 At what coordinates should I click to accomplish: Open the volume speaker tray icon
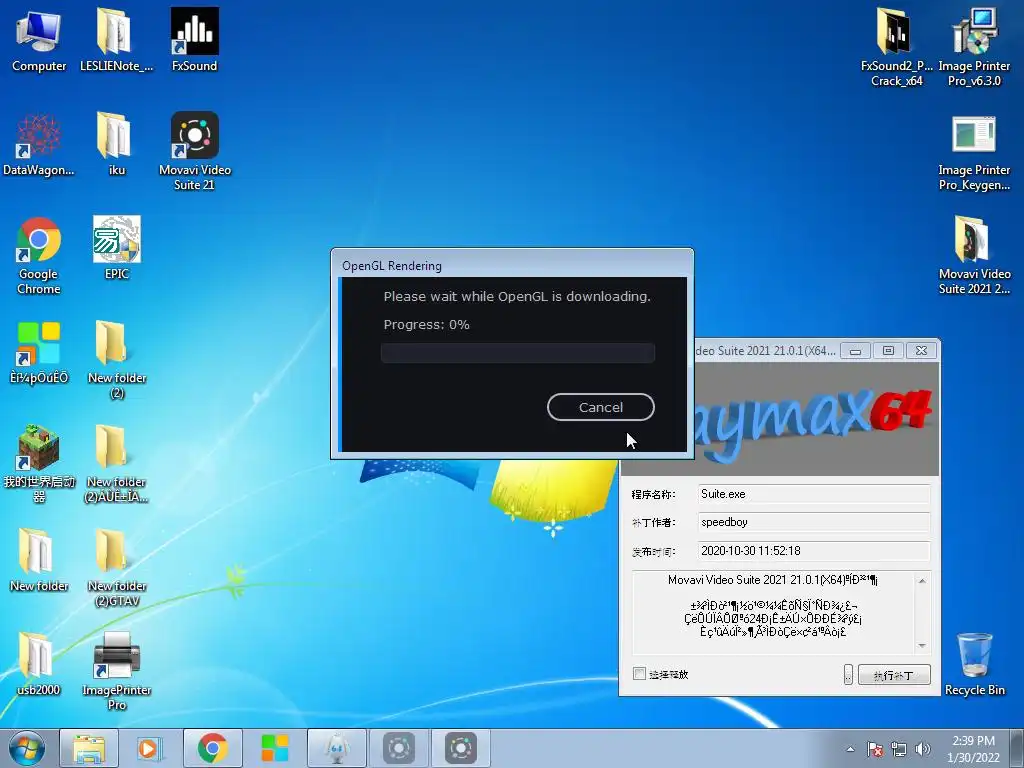click(923, 749)
